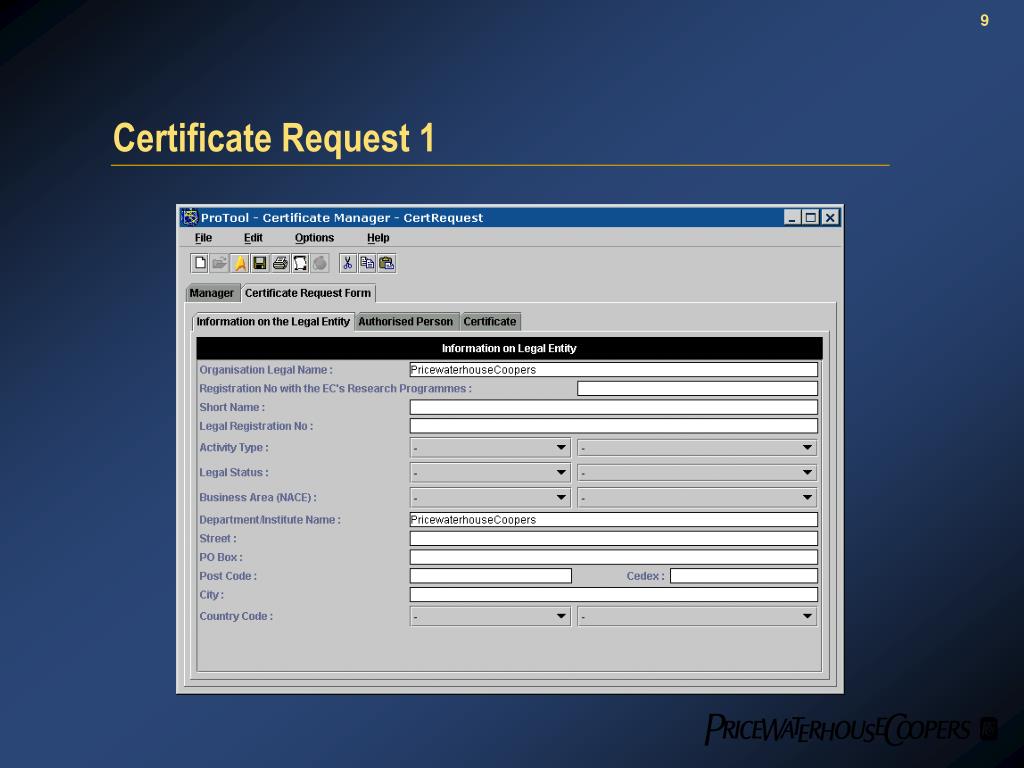Expand the second Activity Type dropdown

[697, 447]
